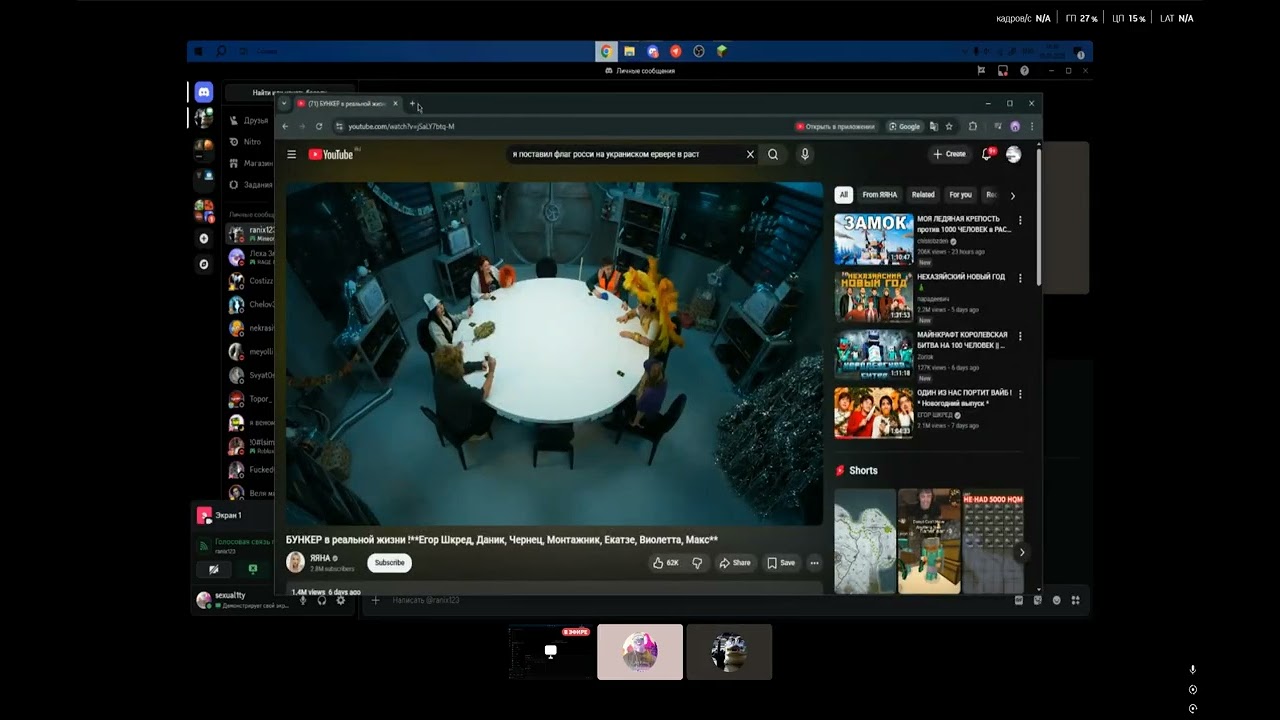Open options for НЕХАЗЯЙСКИЙ НОВЫЙ ГОД video
This screenshot has height=720, width=1280.
1020,278
